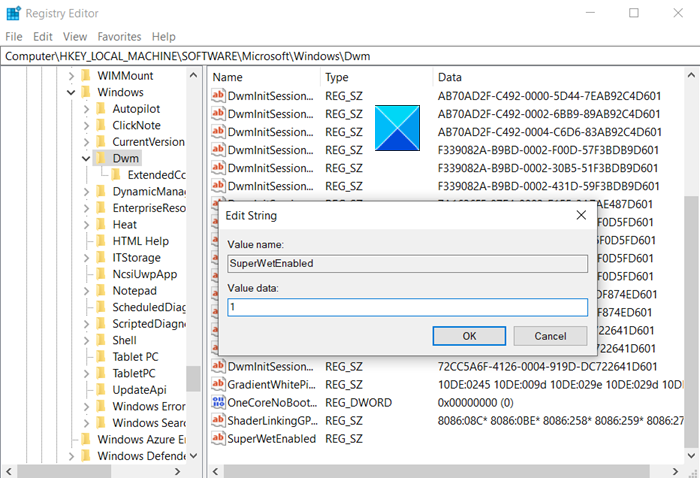Select the ClickNote folder icon
The width and height of the screenshot is (700, 478).
[x=101, y=125]
